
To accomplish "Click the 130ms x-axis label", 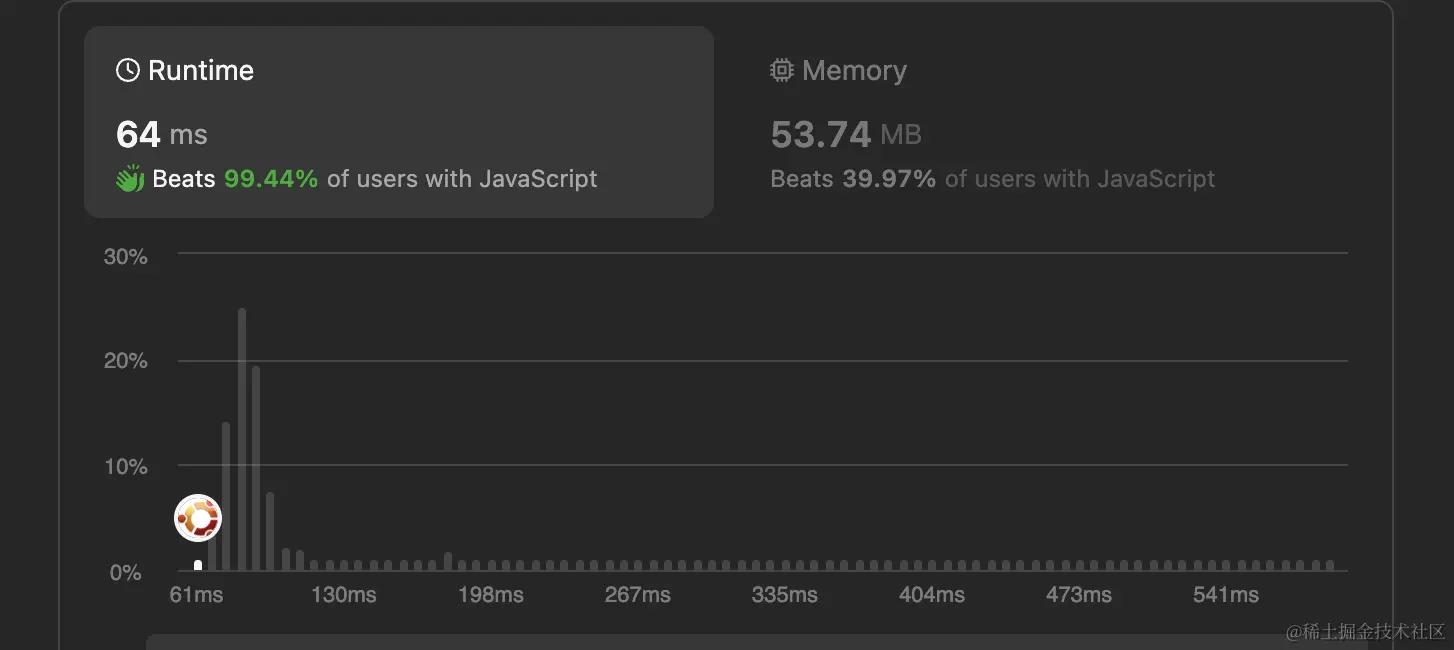I will pos(343,595).
